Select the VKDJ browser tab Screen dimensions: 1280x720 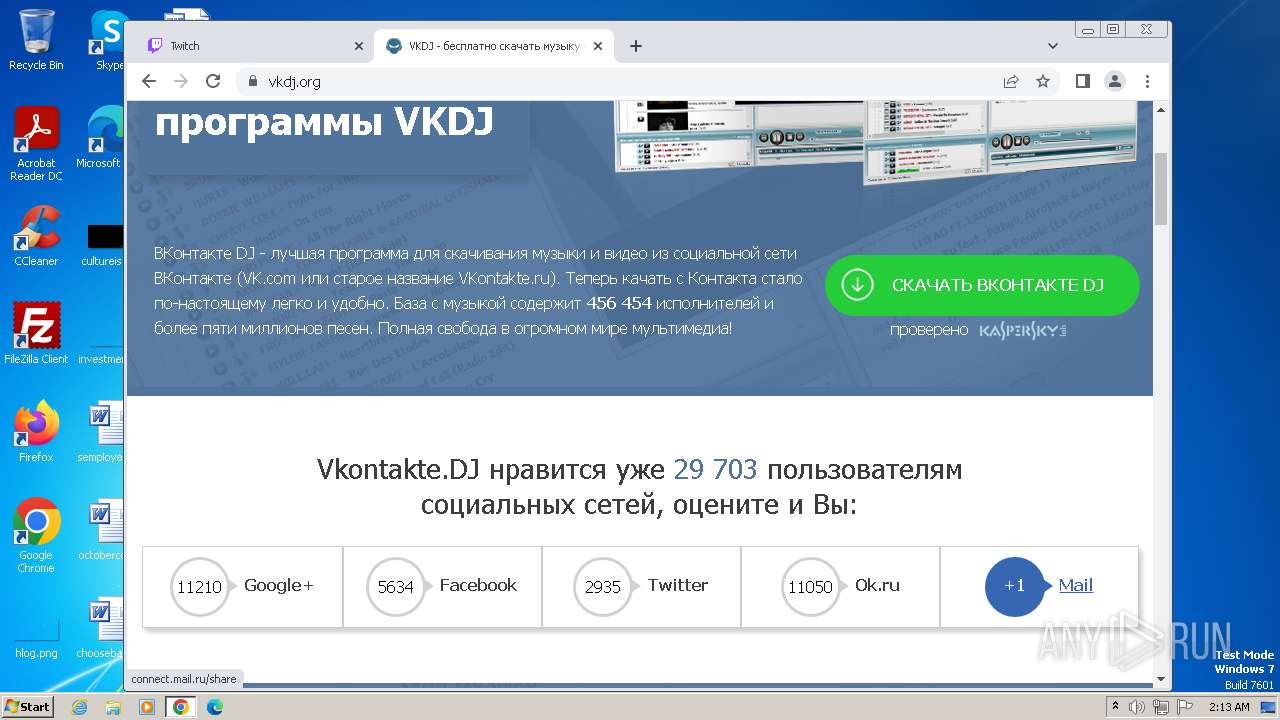point(494,46)
